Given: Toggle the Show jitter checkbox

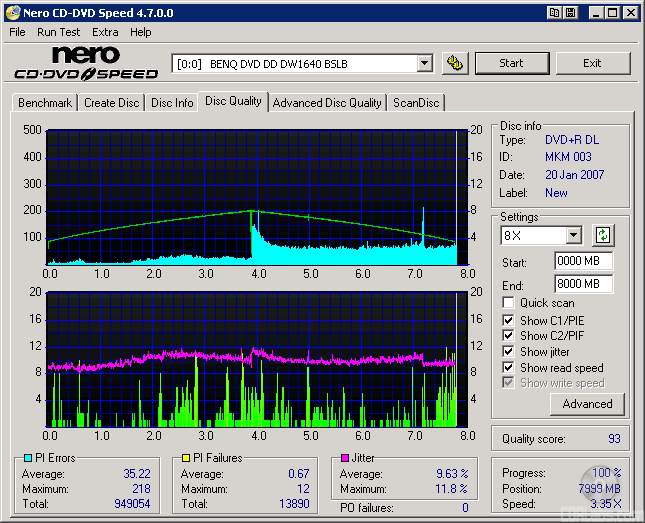Looking at the screenshot, I should pos(509,352).
